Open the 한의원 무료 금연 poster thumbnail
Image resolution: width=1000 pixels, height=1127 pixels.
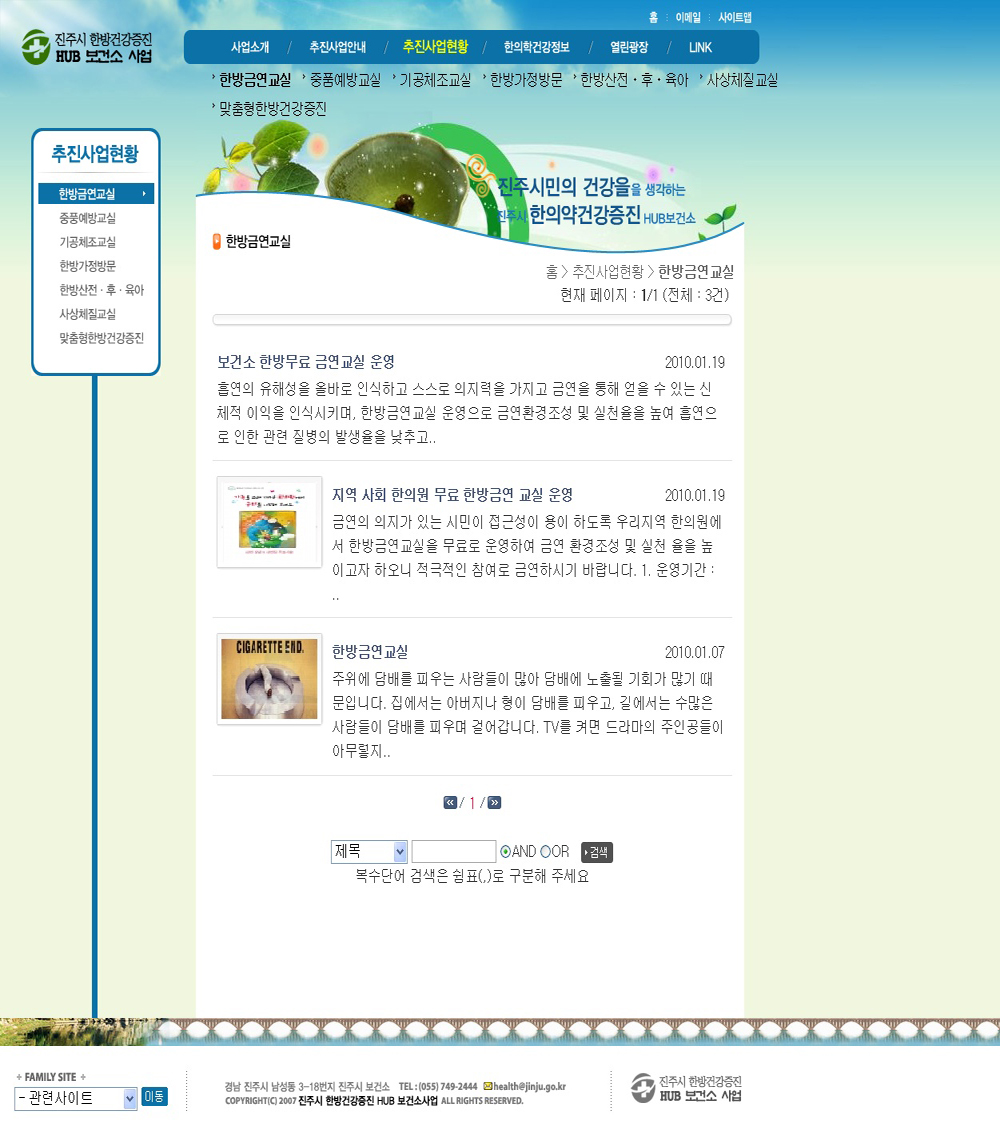pyautogui.click(x=269, y=522)
